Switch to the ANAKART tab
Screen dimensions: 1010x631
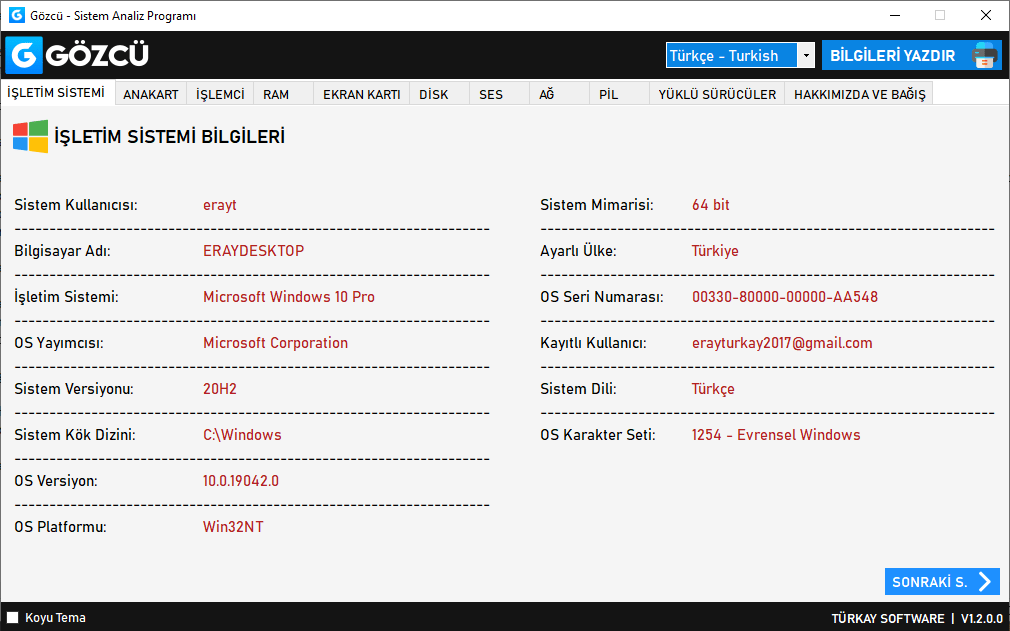tap(151, 94)
